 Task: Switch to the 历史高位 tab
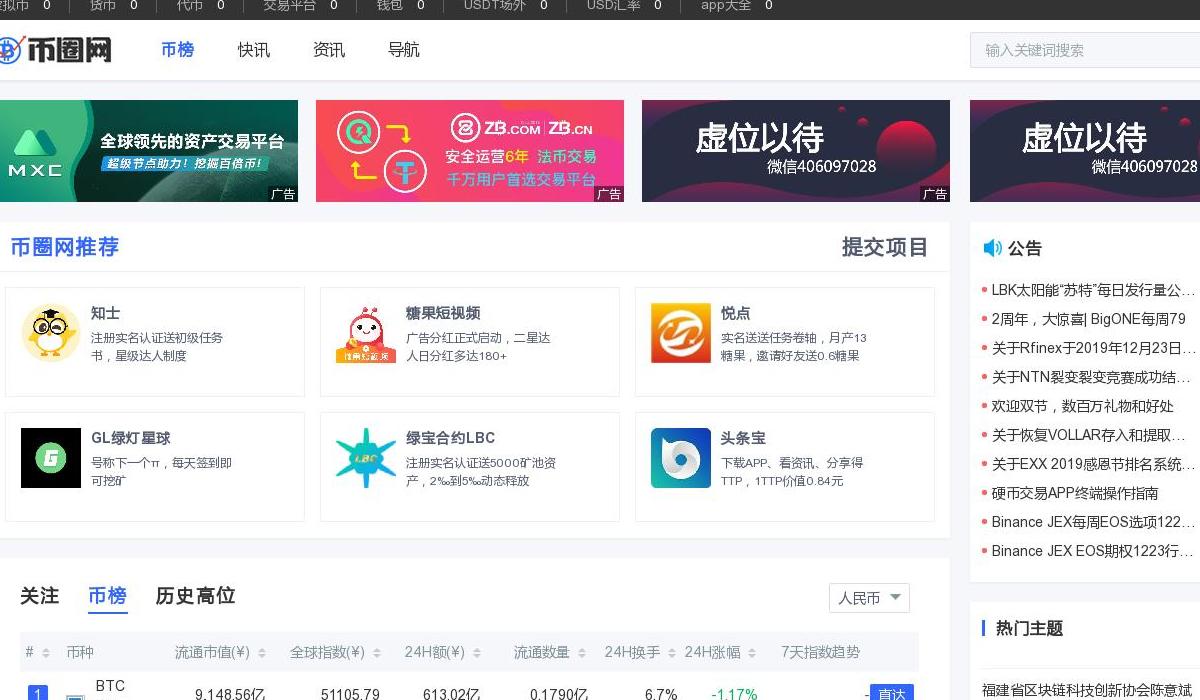195,596
